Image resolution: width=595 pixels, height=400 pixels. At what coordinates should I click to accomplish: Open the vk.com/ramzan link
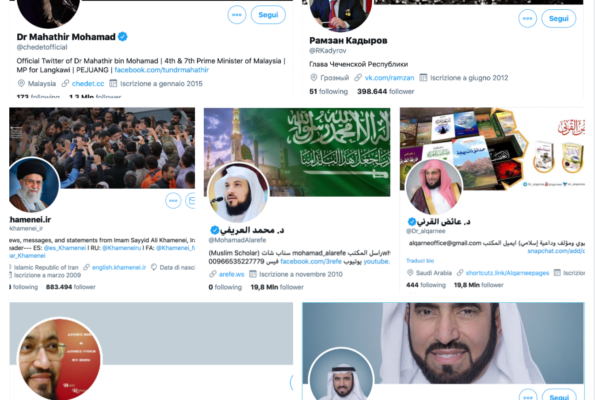point(389,78)
